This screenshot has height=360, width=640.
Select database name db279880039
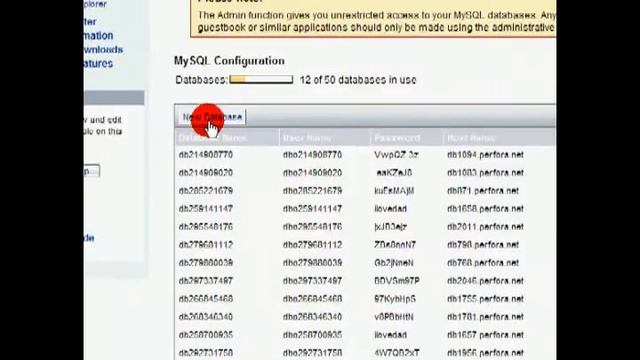click(x=206, y=262)
